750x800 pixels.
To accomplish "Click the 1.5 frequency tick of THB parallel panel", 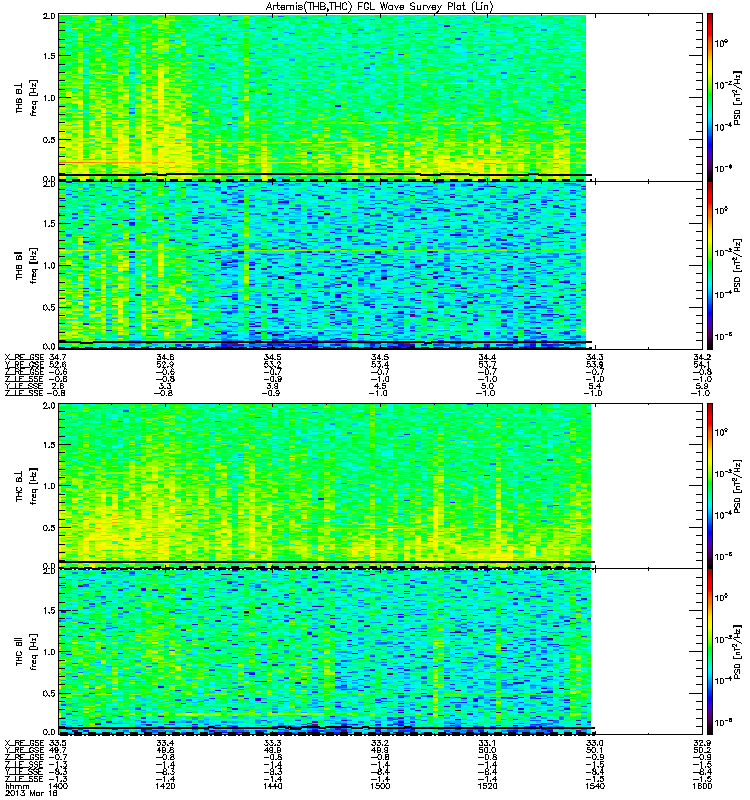I will click(x=49, y=223).
